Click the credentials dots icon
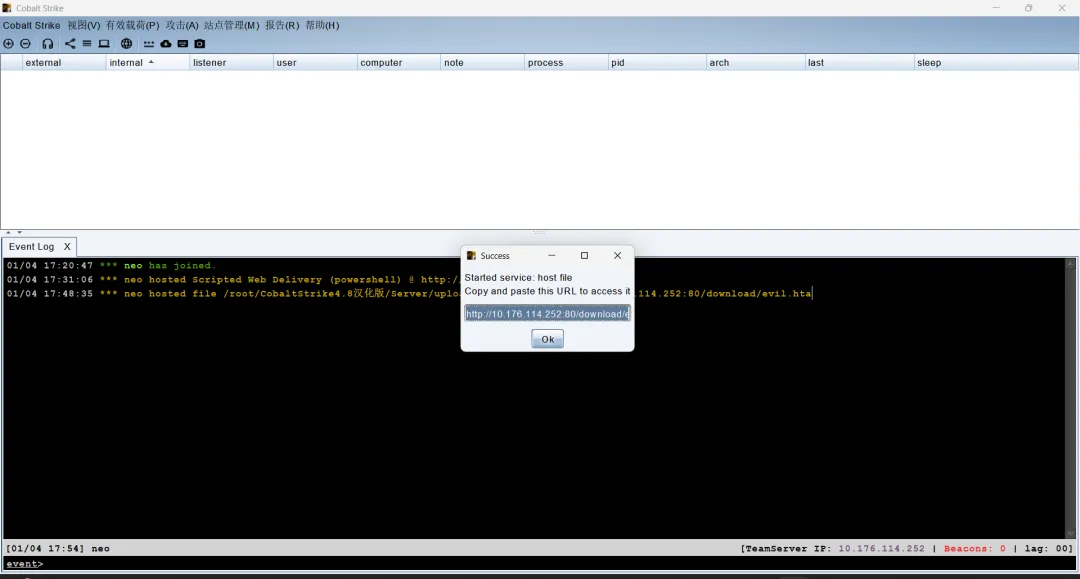Viewport: 1080px width, 579px height. point(149,43)
